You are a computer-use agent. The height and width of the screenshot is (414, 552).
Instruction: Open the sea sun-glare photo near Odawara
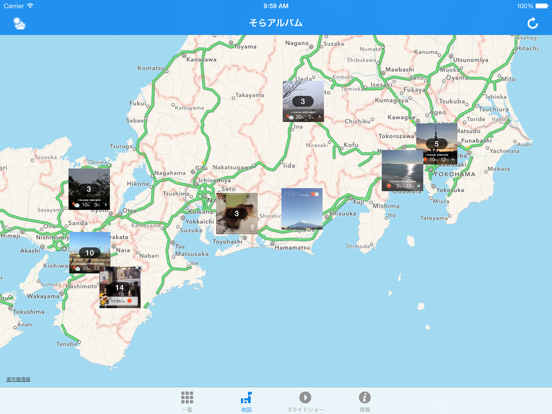click(x=402, y=170)
